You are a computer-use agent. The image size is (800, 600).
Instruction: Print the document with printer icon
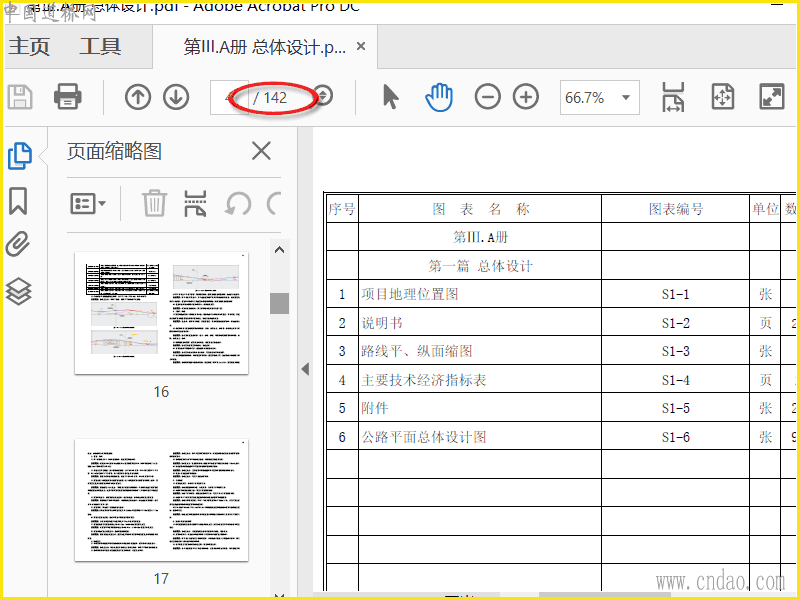pyautogui.click(x=67, y=96)
